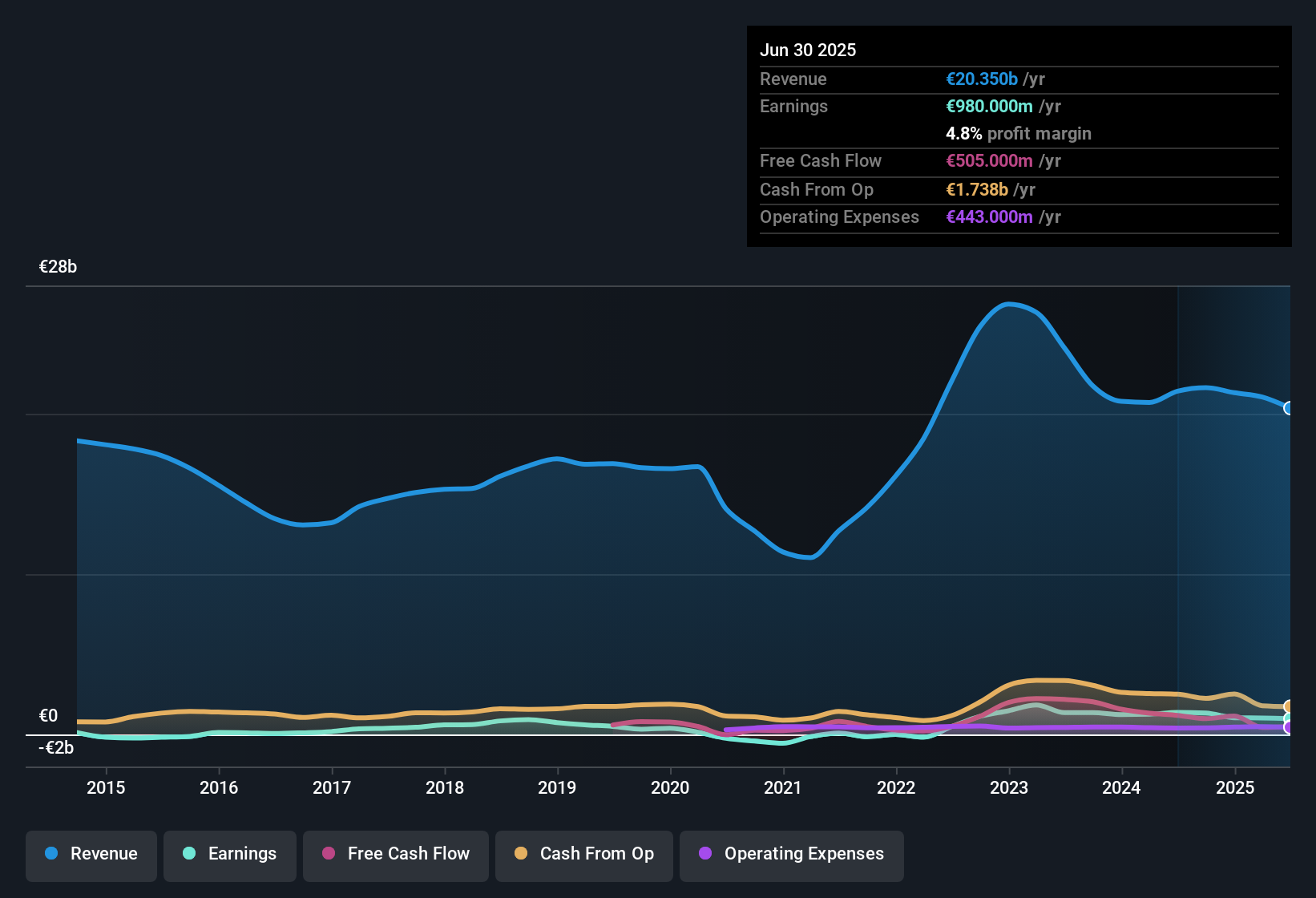Select the Revenue endpoint marker on chart
Image resolution: width=1316 pixels, height=898 pixels.
1289,408
